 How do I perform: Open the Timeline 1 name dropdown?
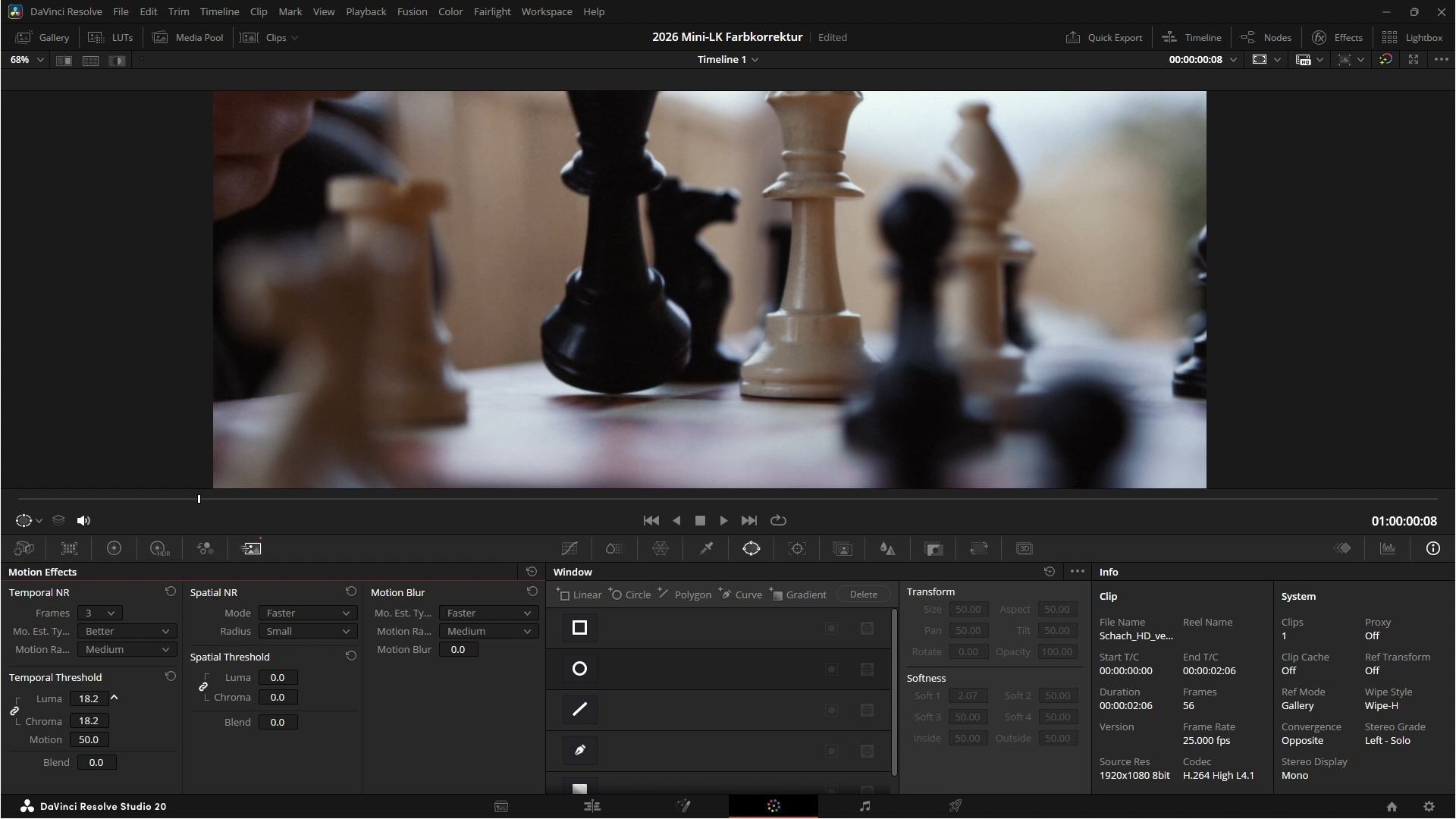(728, 59)
